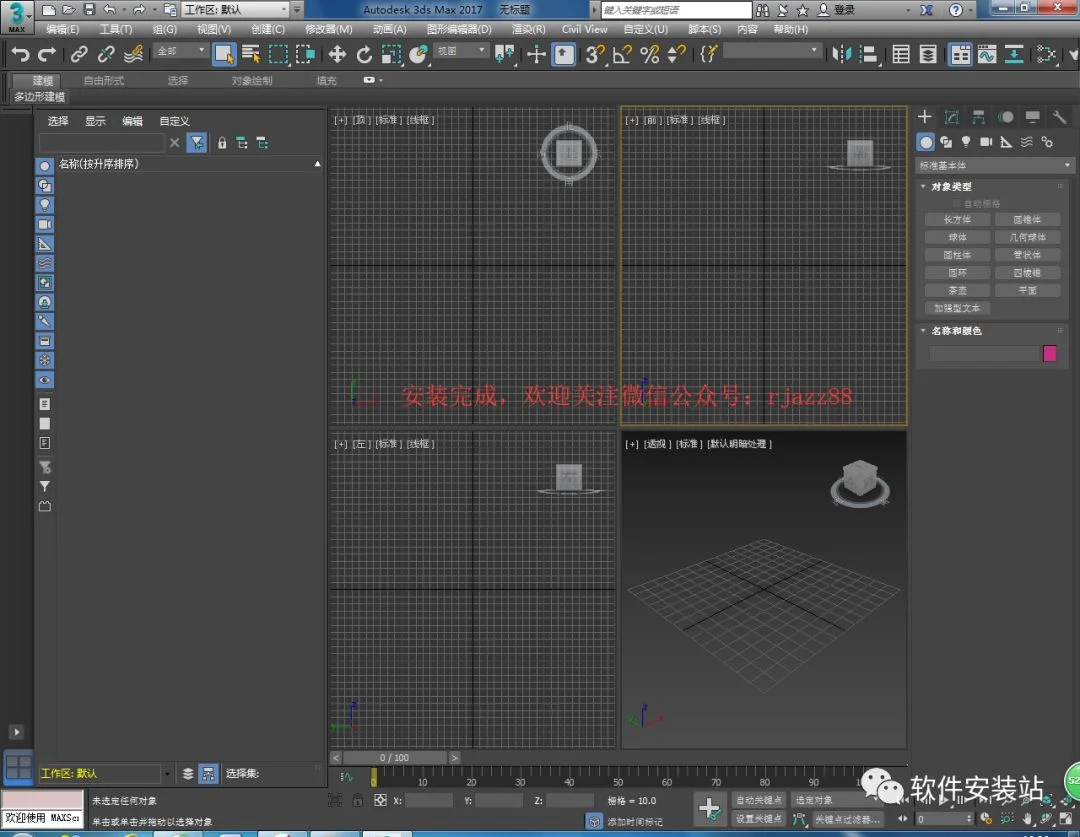The width and height of the screenshot is (1080, 837).
Task: Toggle the 自动关键点 auto key mode
Action: point(758,800)
